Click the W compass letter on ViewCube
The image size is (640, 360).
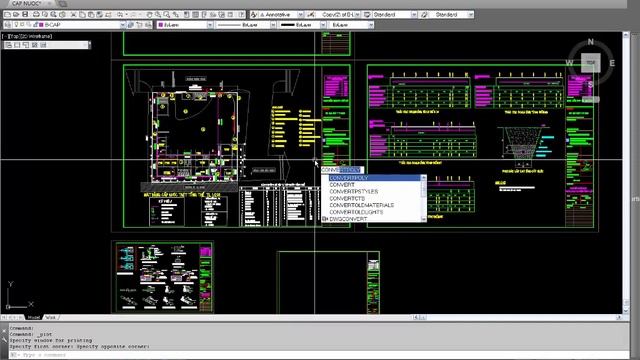(x=569, y=62)
